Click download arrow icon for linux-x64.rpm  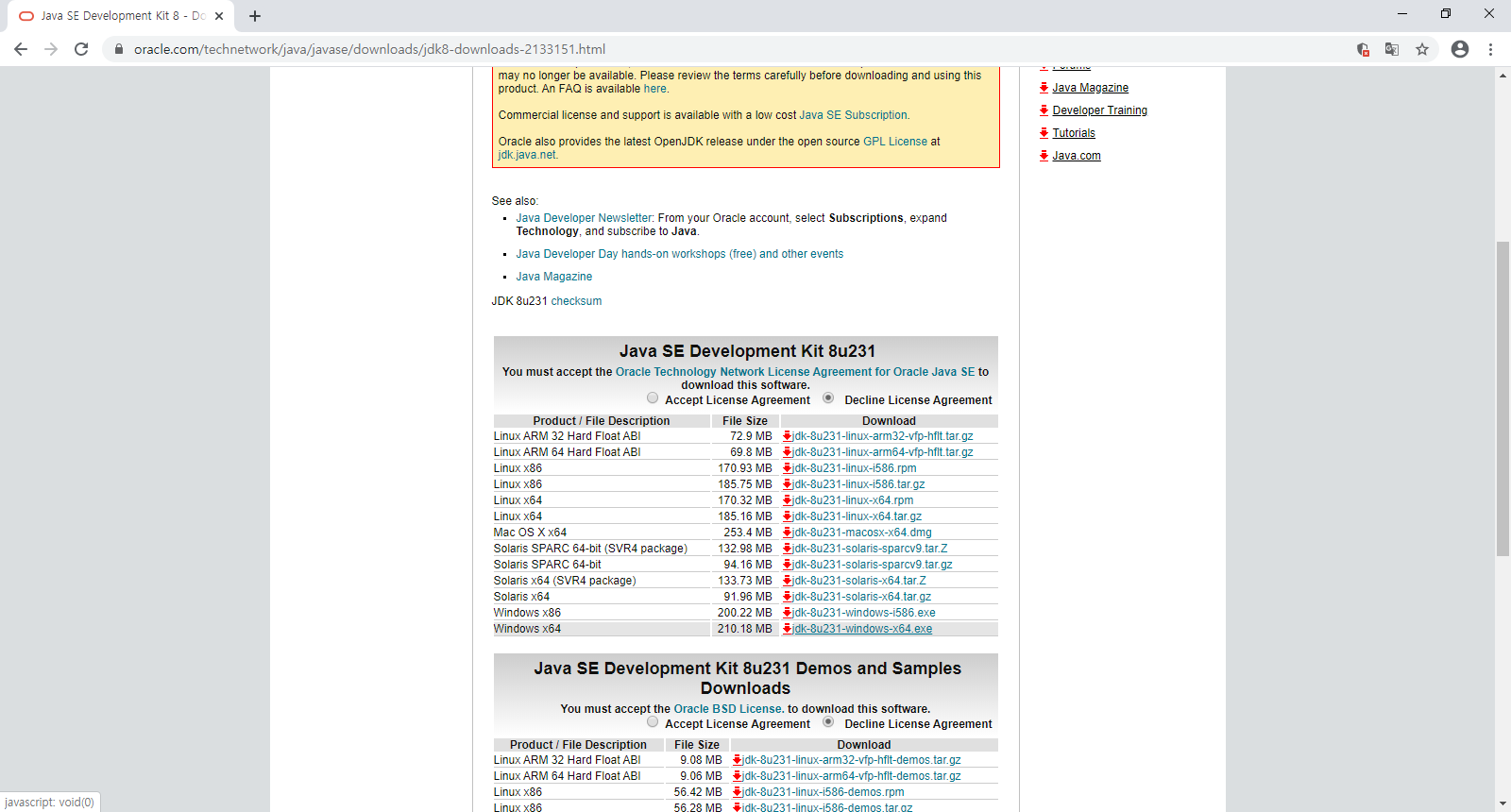pyautogui.click(x=788, y=500)
